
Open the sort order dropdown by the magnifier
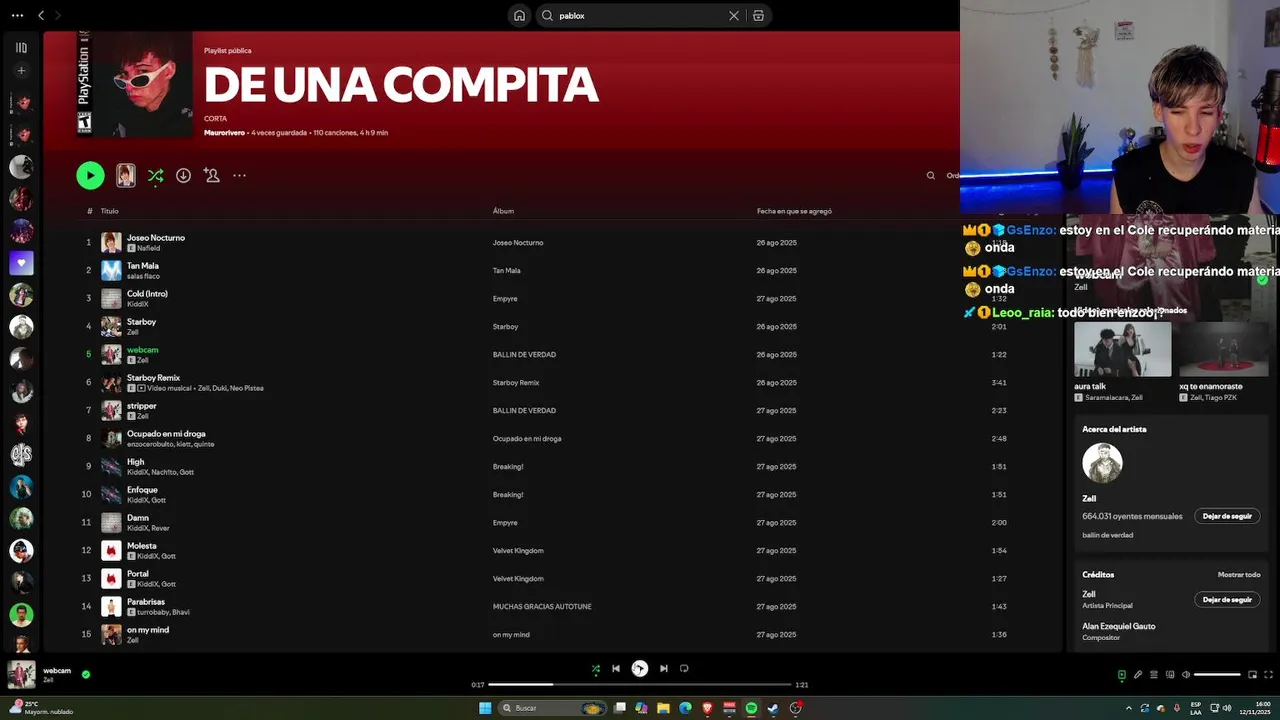tap(953, 175)
